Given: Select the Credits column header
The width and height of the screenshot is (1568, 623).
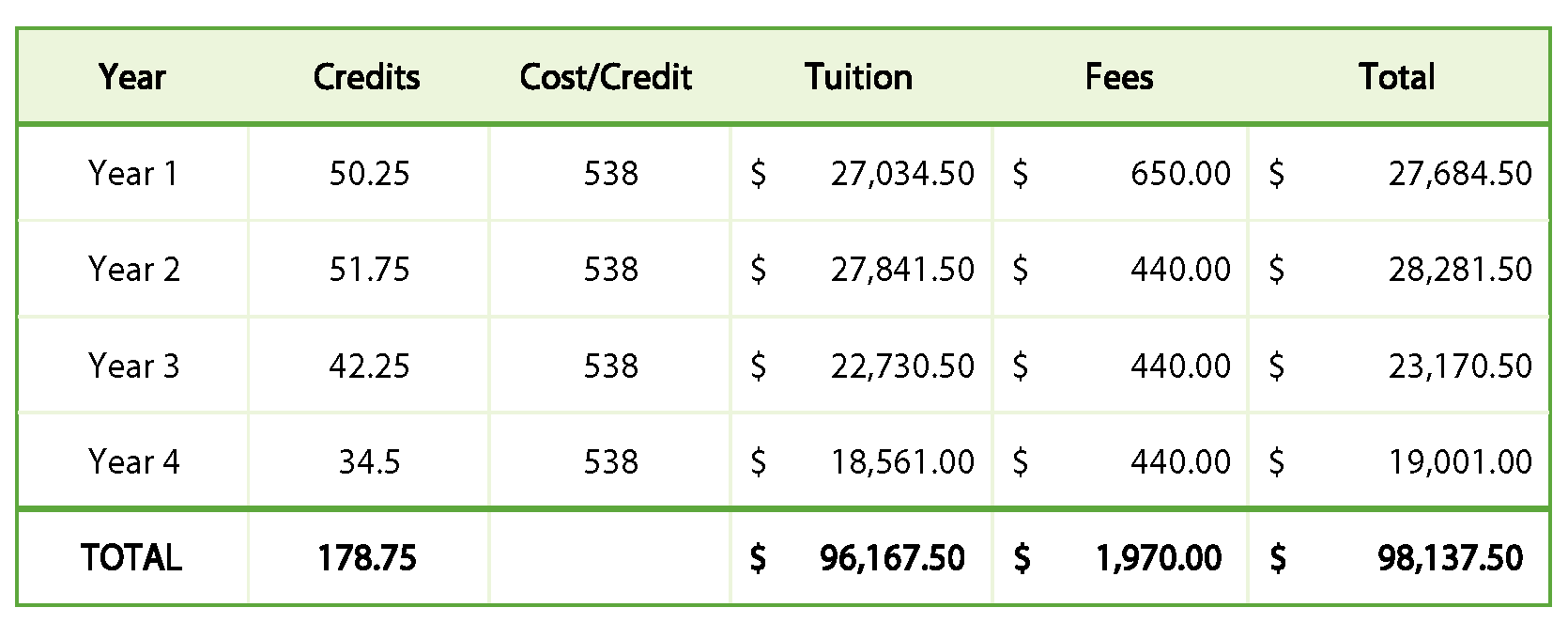Looking at the screenshot, I should (367, 77).
